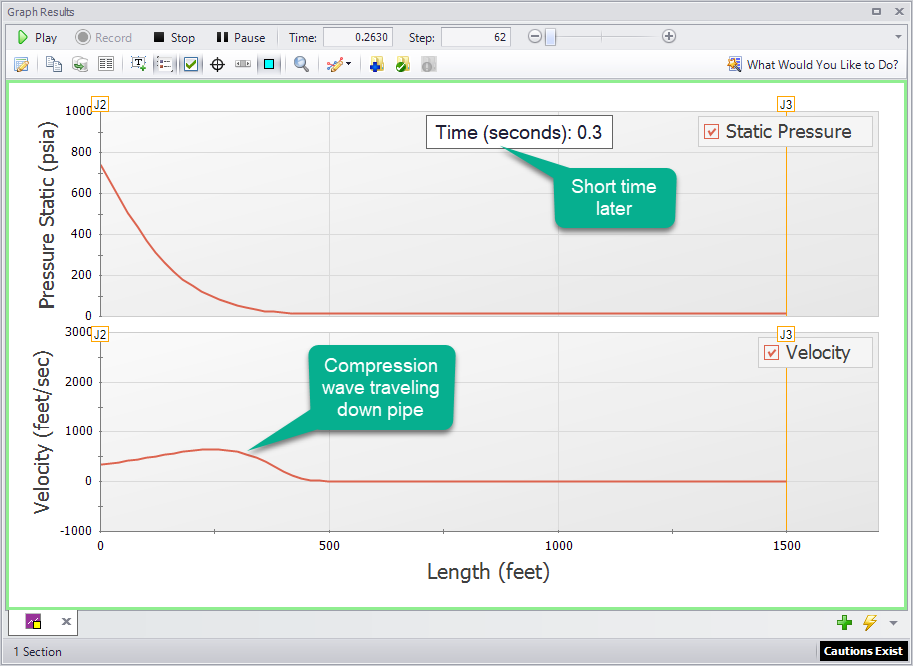Click the green plus to add new graph

pyautogui.click(x=845, y=622)
